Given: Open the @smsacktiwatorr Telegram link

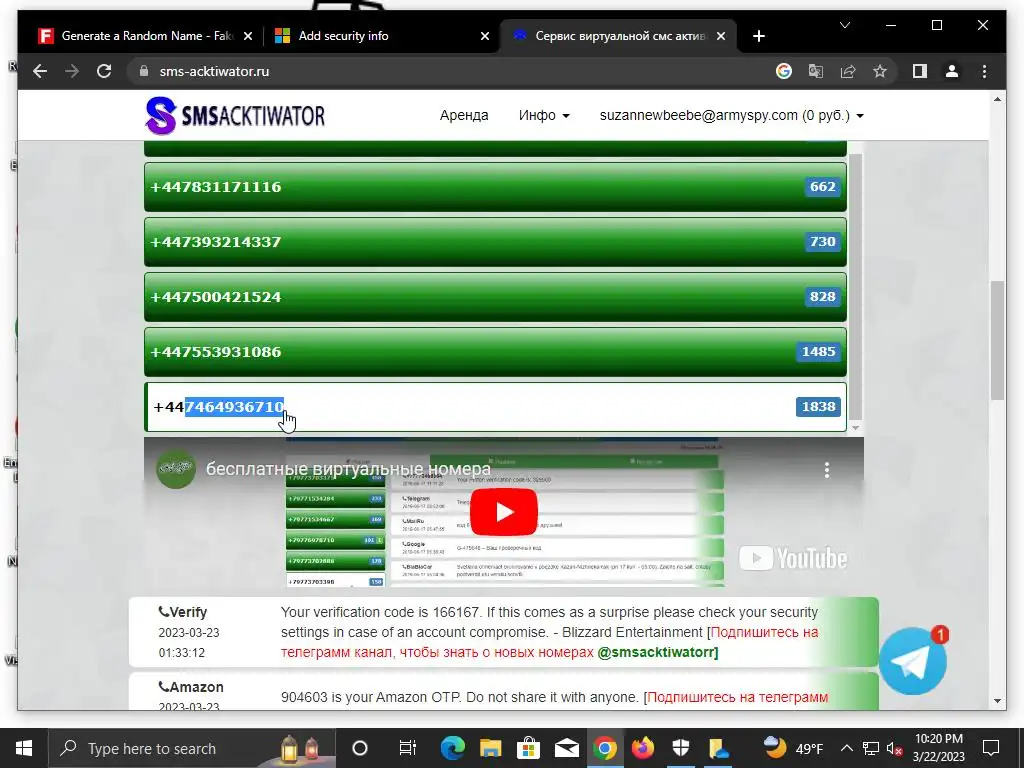Looking at the screenshot, I should pyautogui.click(x=658, y=652).
